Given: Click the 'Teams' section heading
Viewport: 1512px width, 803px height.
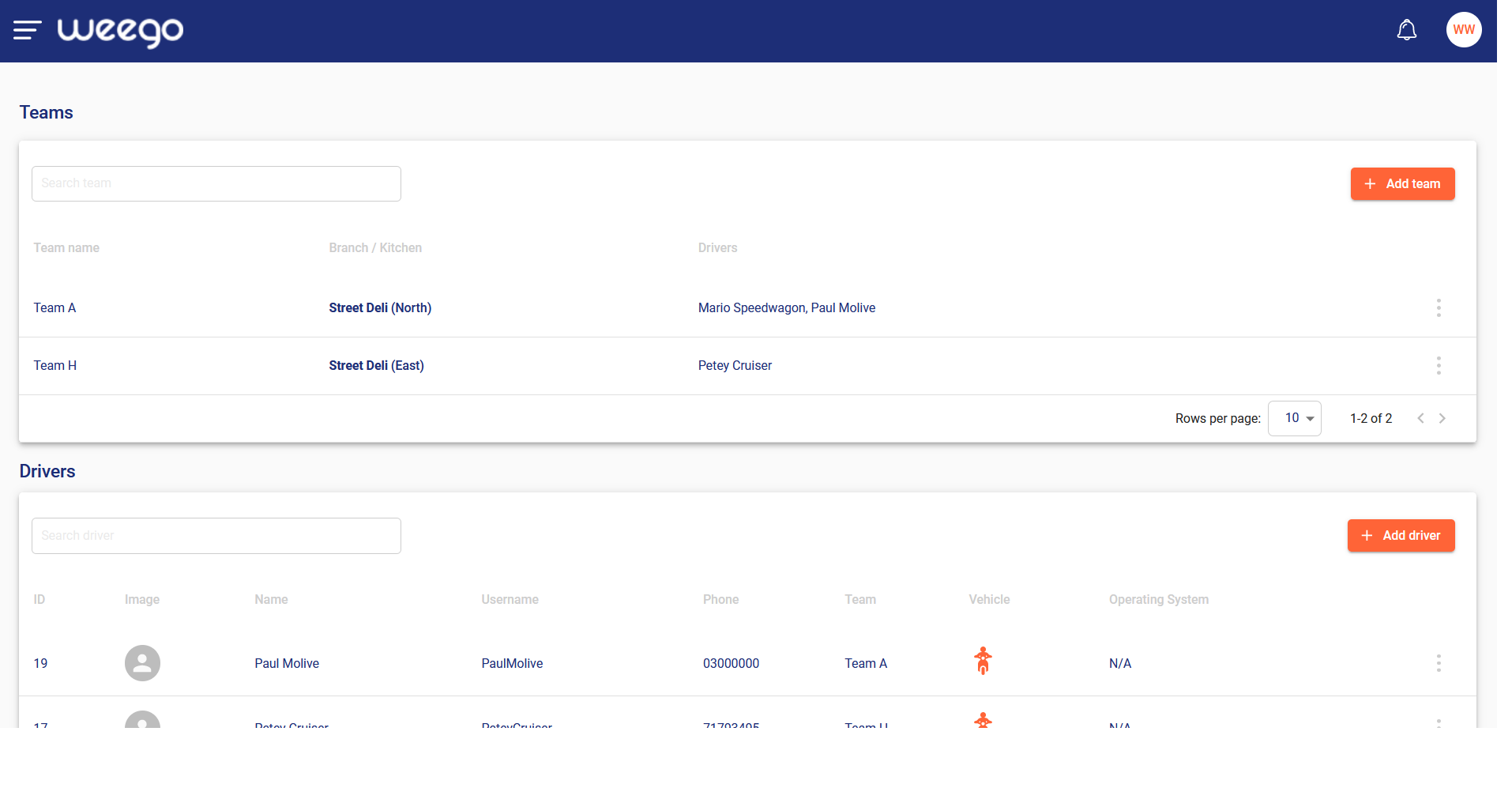Looking at the screenshot, I should (46, 113).
